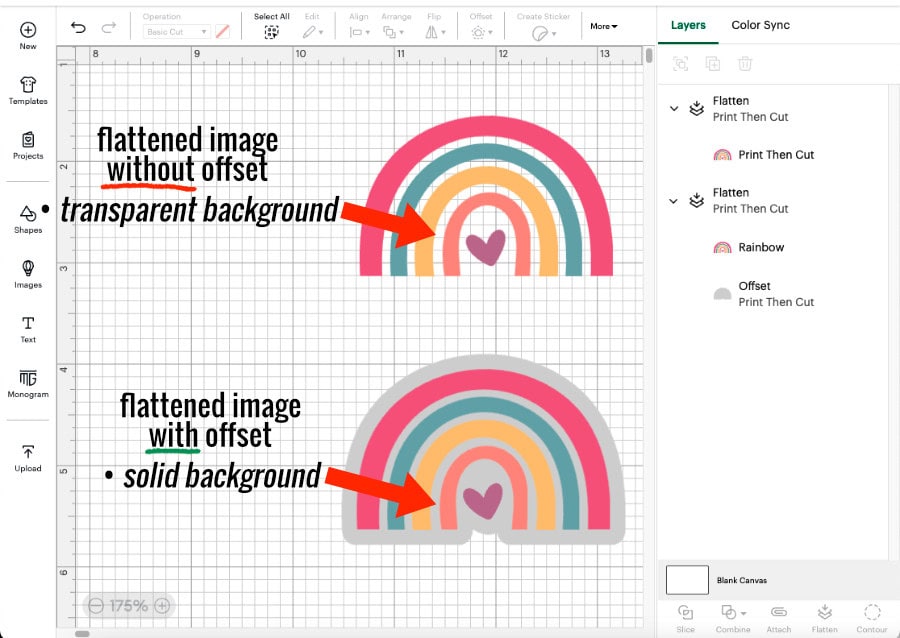
Task: Open Templates in the left sidebar
Action: point(28,91)
